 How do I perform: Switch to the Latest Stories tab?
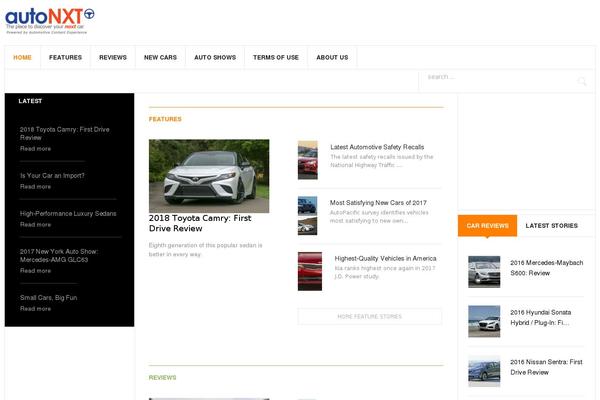click(551, 226)
